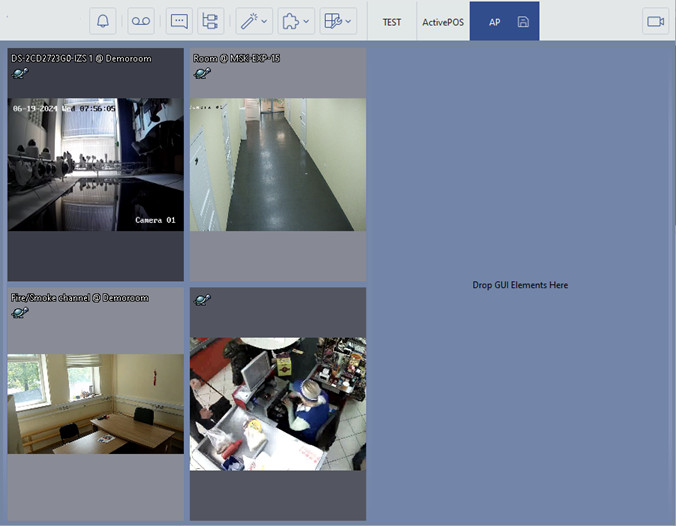Switch to the TEST tab

(x=392, y=21)
